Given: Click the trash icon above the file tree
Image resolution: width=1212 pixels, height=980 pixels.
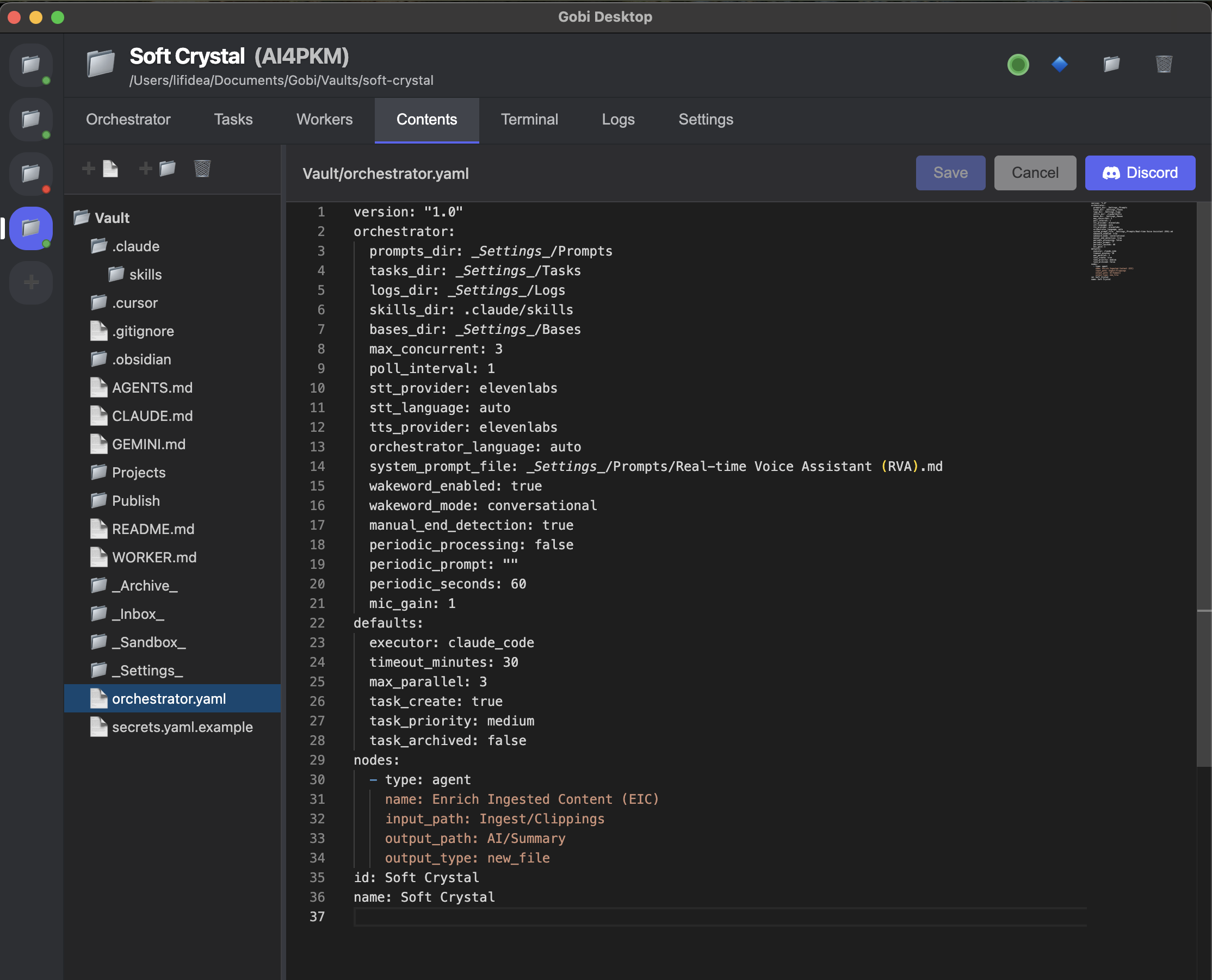Looking at the screenshot, I should point(203,168).
